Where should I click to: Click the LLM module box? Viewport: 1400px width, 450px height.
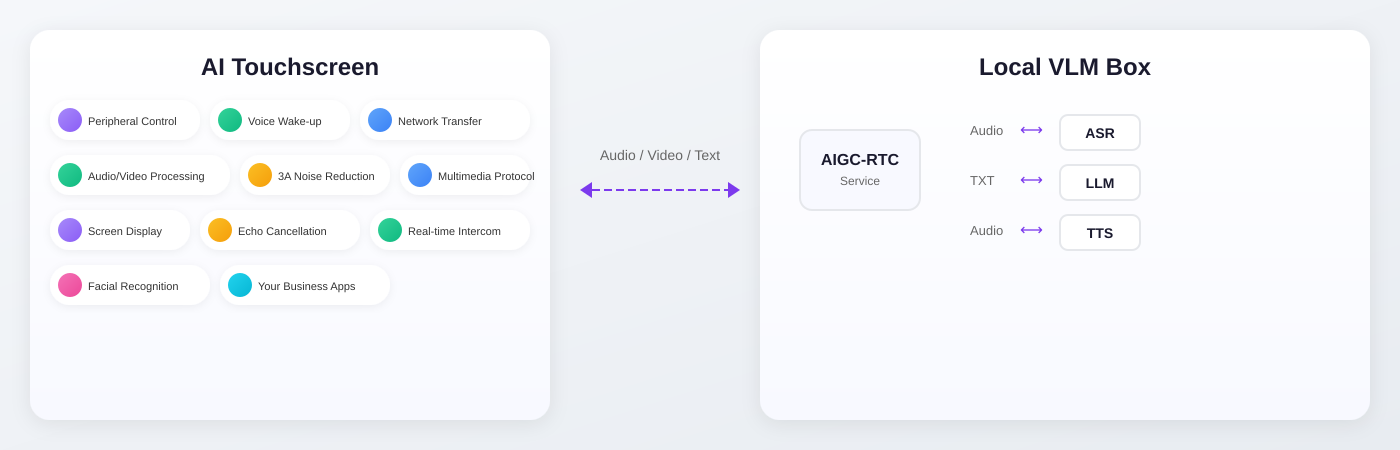pos(1100,182)
